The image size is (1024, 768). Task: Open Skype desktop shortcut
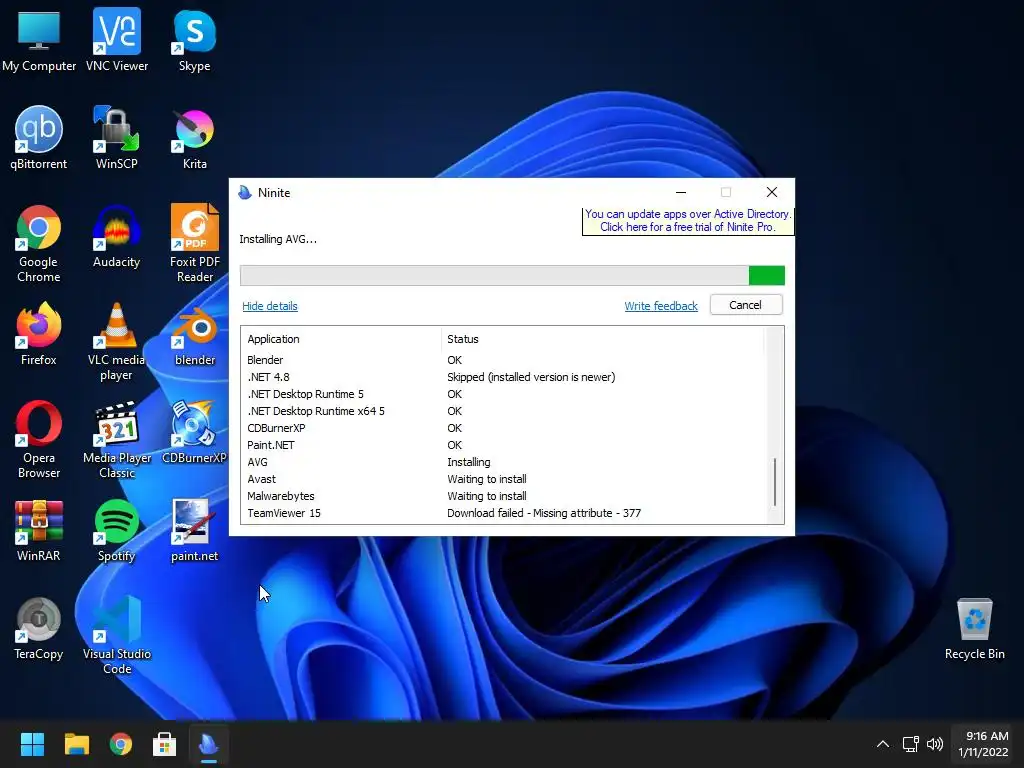coord(195,39)
